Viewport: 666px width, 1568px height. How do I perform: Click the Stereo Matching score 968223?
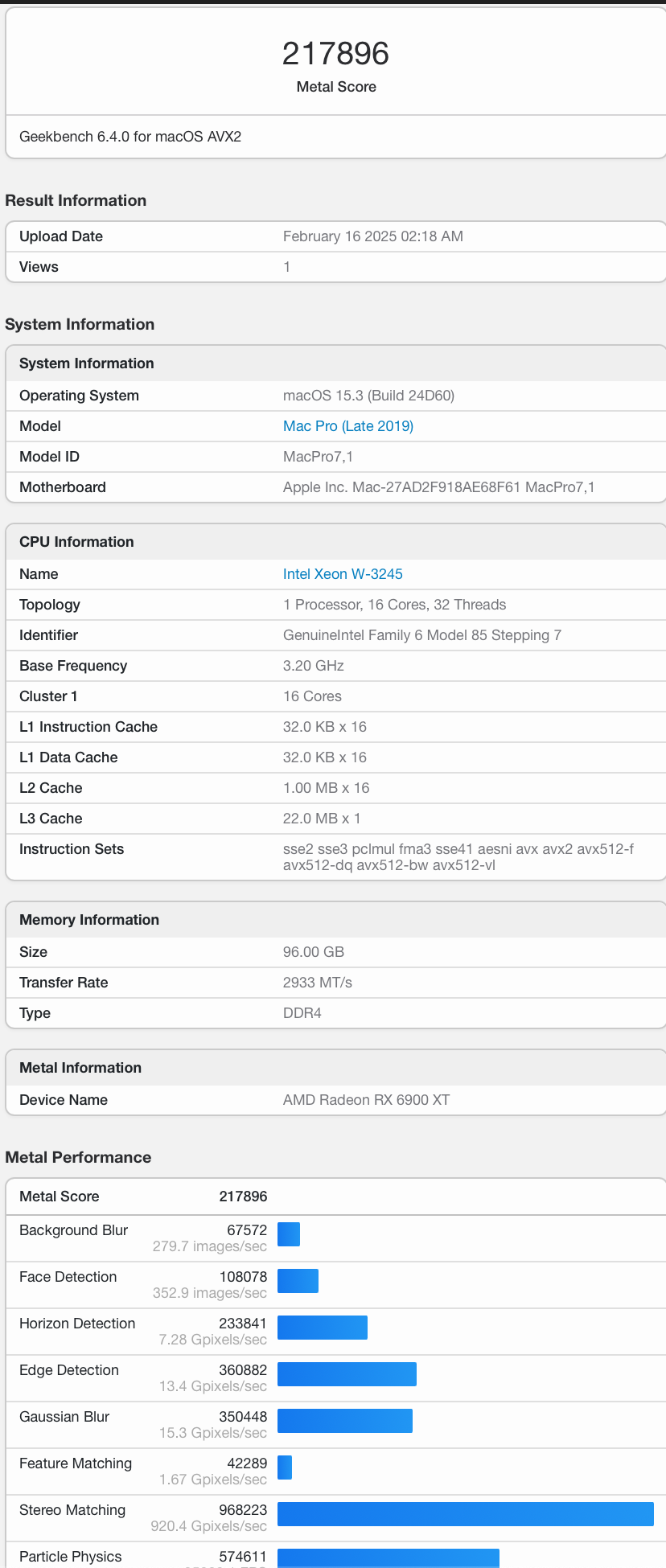243,1510
